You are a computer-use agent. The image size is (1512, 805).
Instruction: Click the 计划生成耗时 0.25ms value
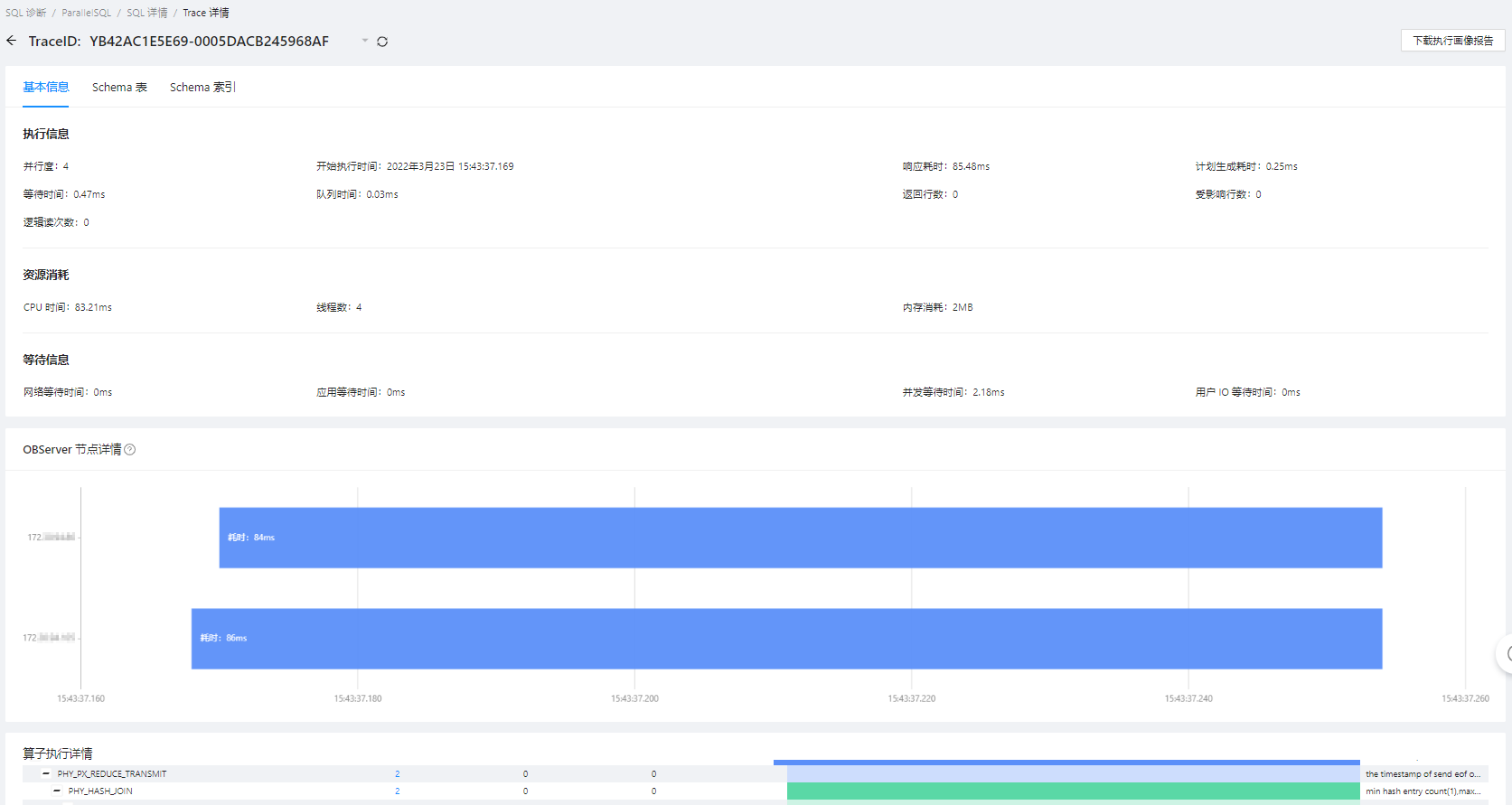(1282, 167)
